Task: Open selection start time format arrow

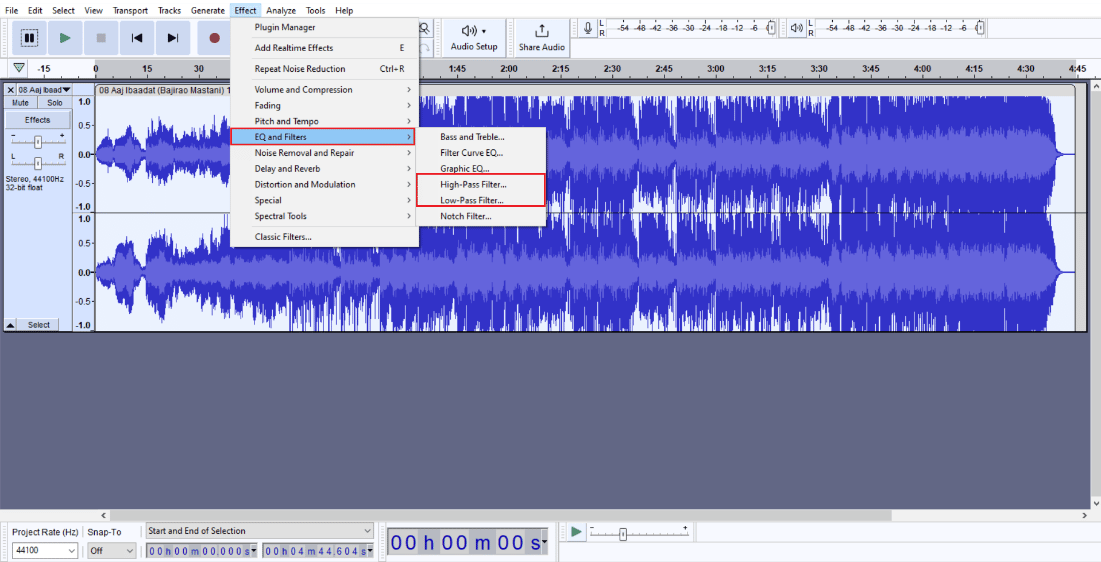Action: pos(253,551)
